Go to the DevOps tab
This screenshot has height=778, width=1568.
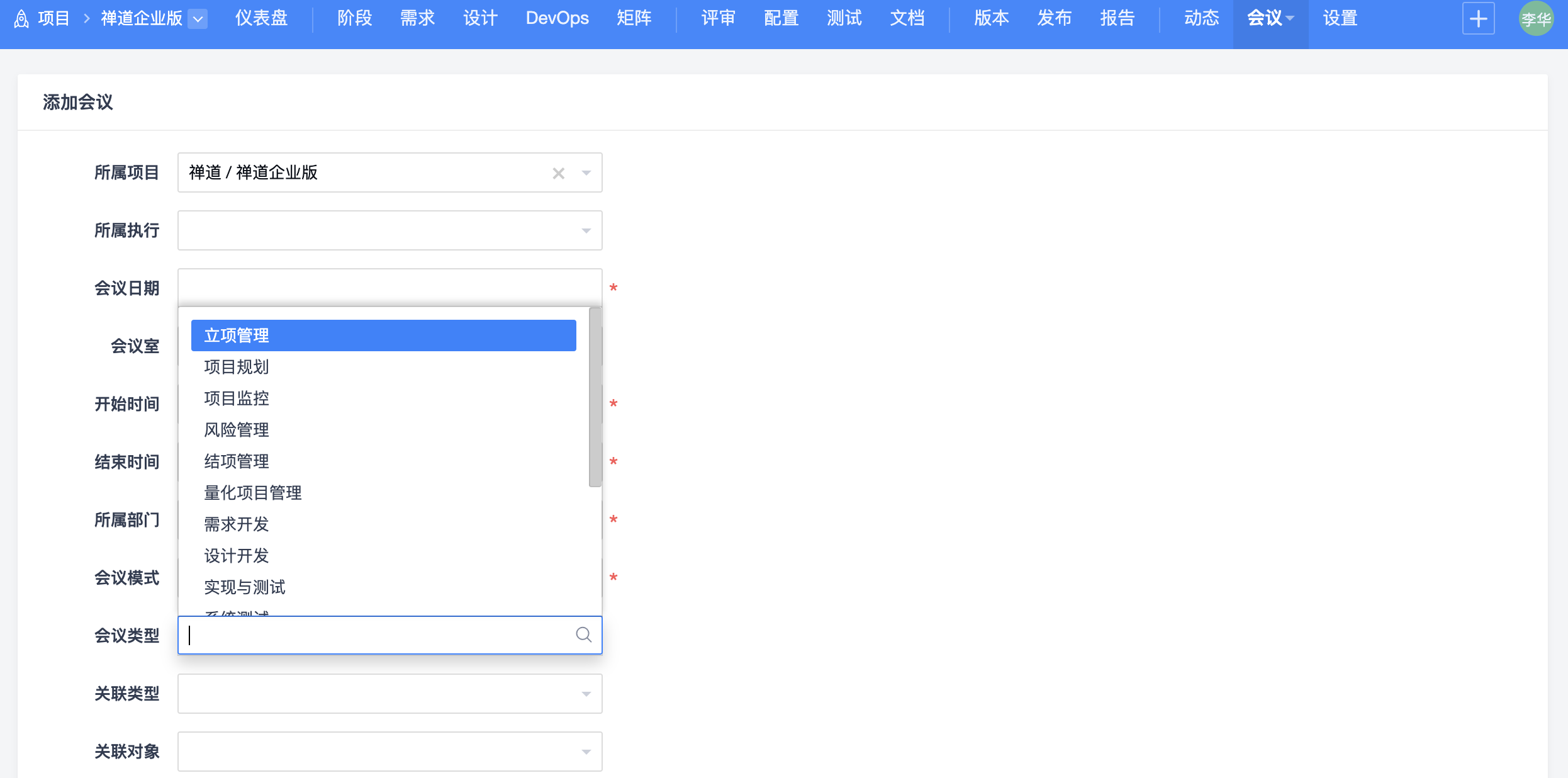(x=557, y=19)
